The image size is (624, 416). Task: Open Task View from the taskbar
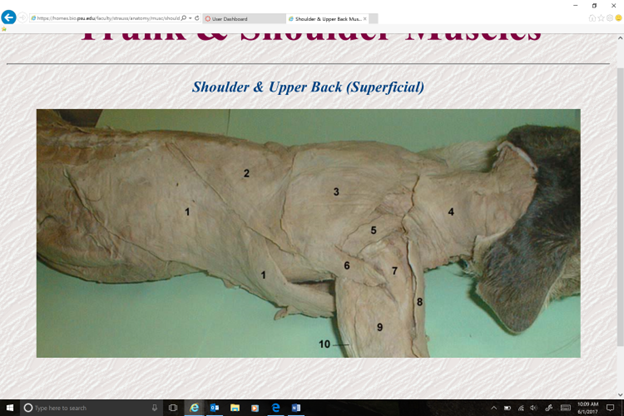pos(173,408)
